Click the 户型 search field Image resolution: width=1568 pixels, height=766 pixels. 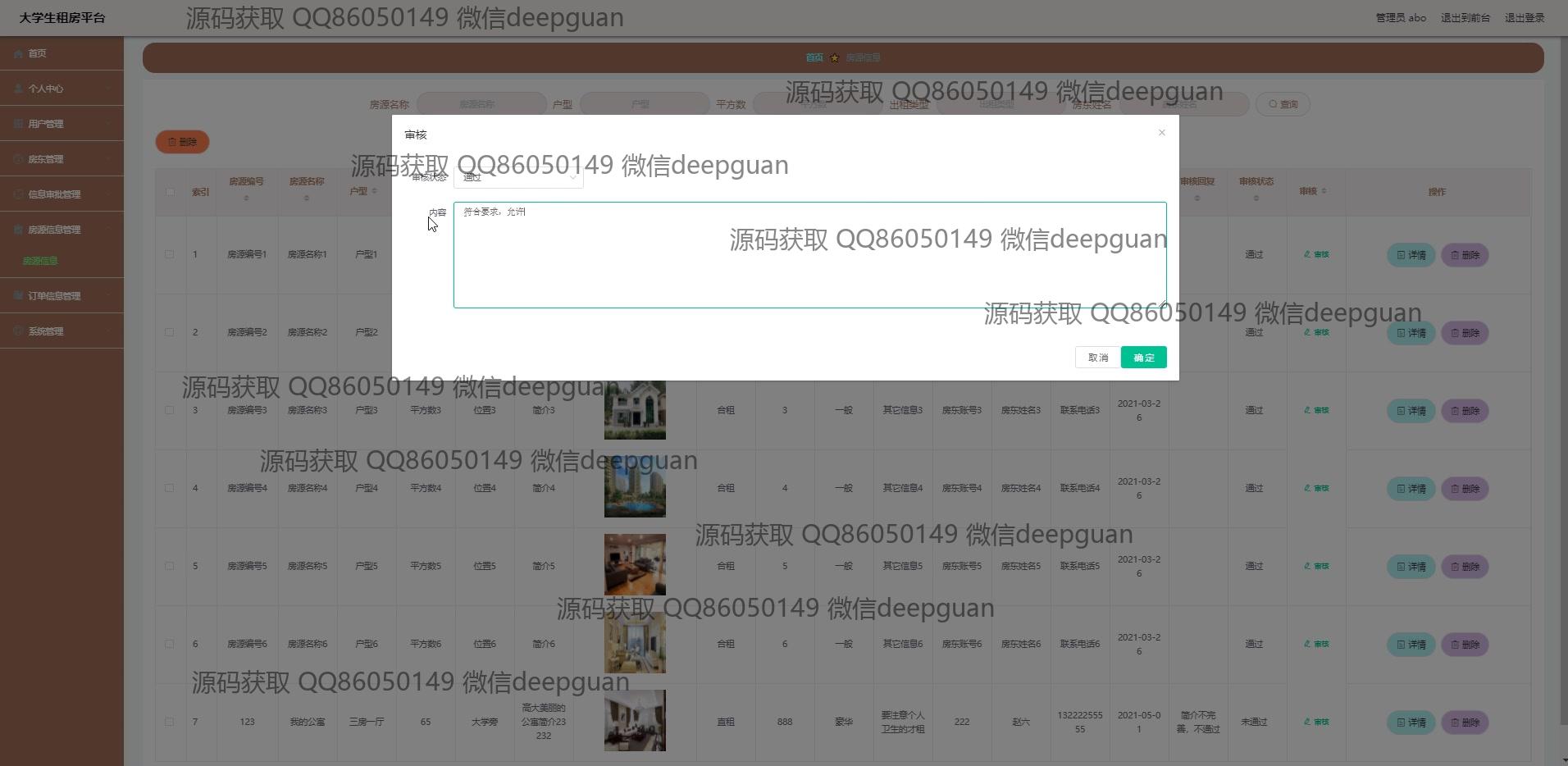click(645, 104)
